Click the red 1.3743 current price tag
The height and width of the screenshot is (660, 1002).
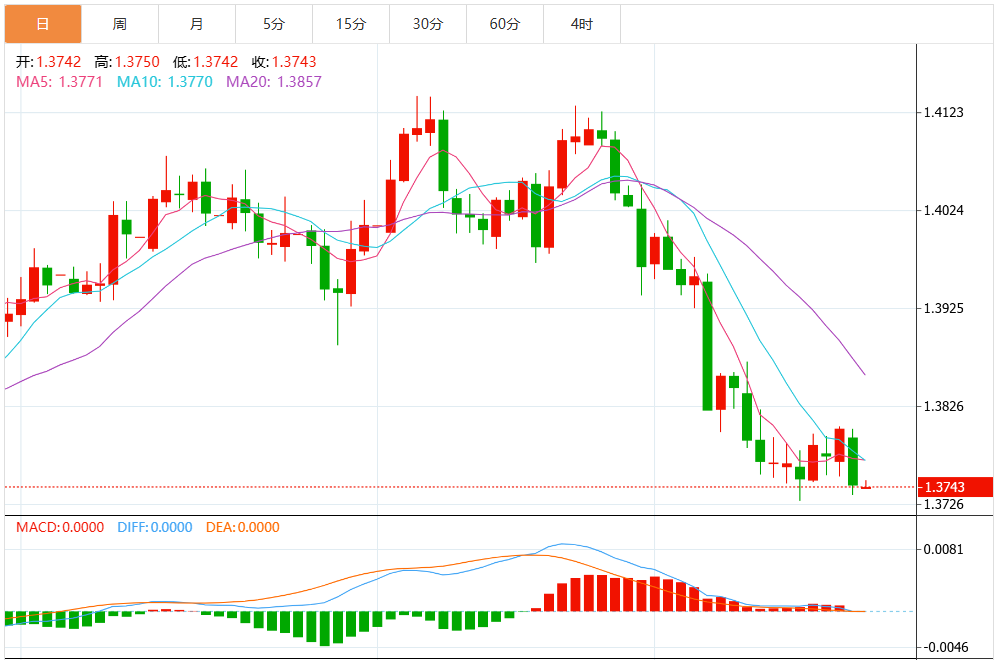pyautogui.click(x=956, y=487)
